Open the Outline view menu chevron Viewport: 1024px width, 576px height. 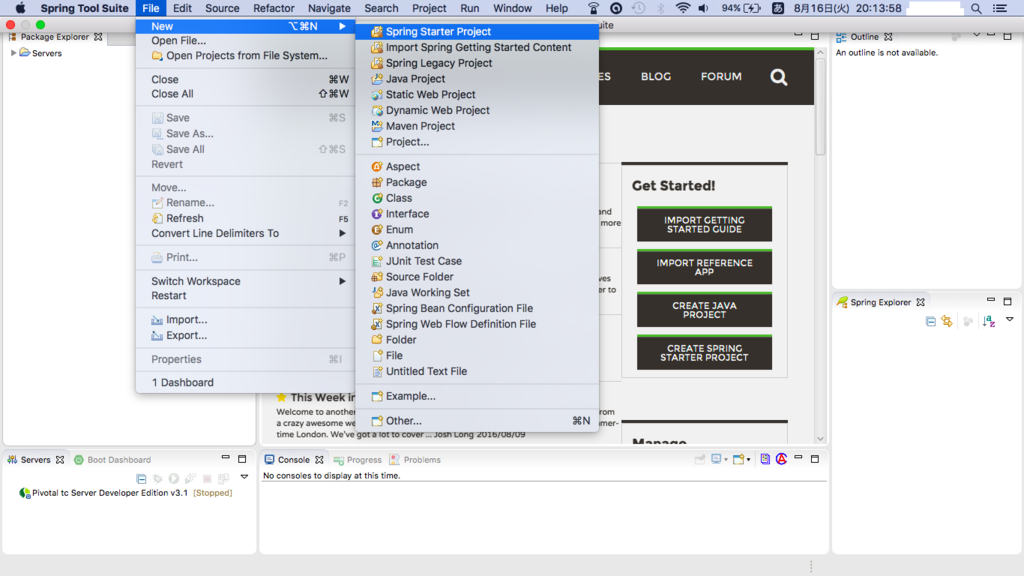[976, 35]
